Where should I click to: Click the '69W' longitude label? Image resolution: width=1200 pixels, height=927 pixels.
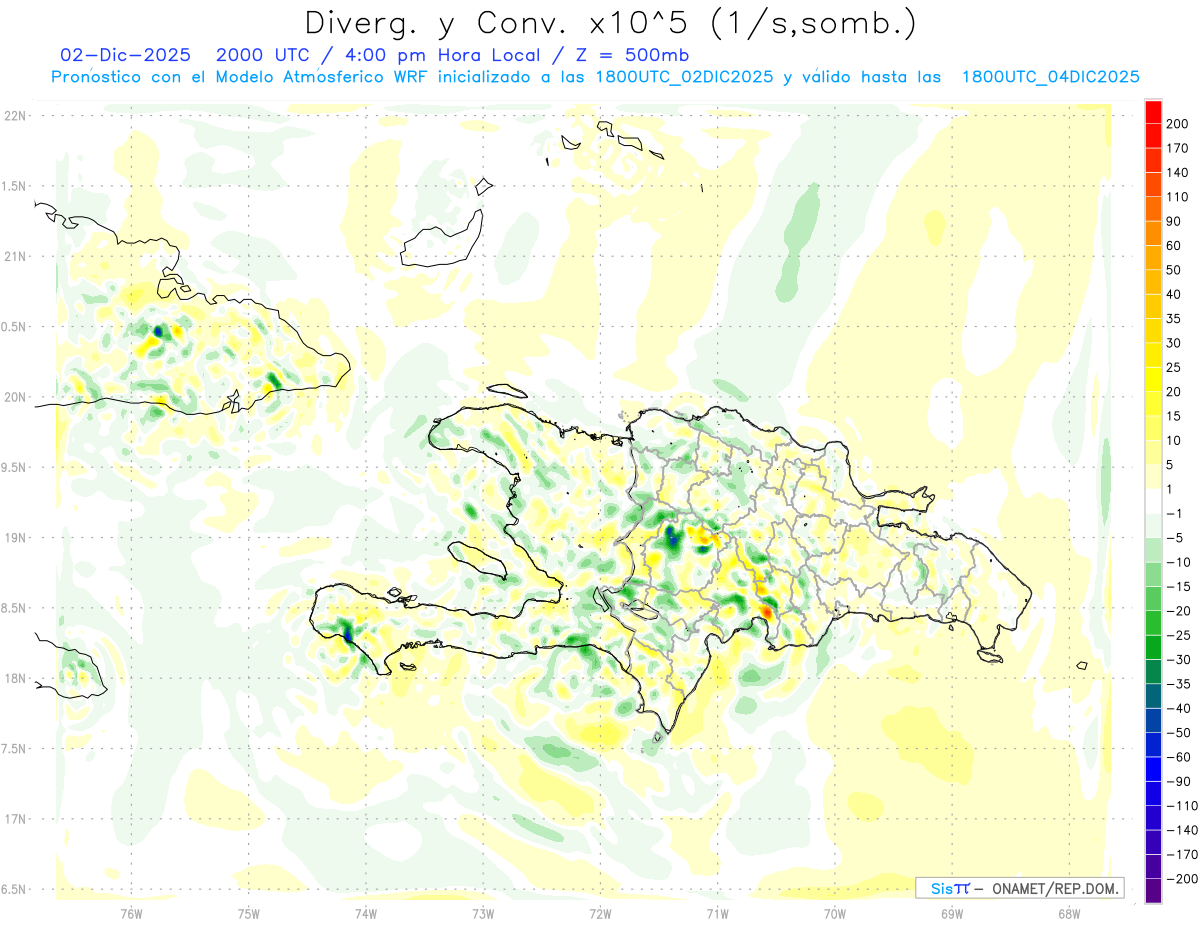[x=951, y=913]
